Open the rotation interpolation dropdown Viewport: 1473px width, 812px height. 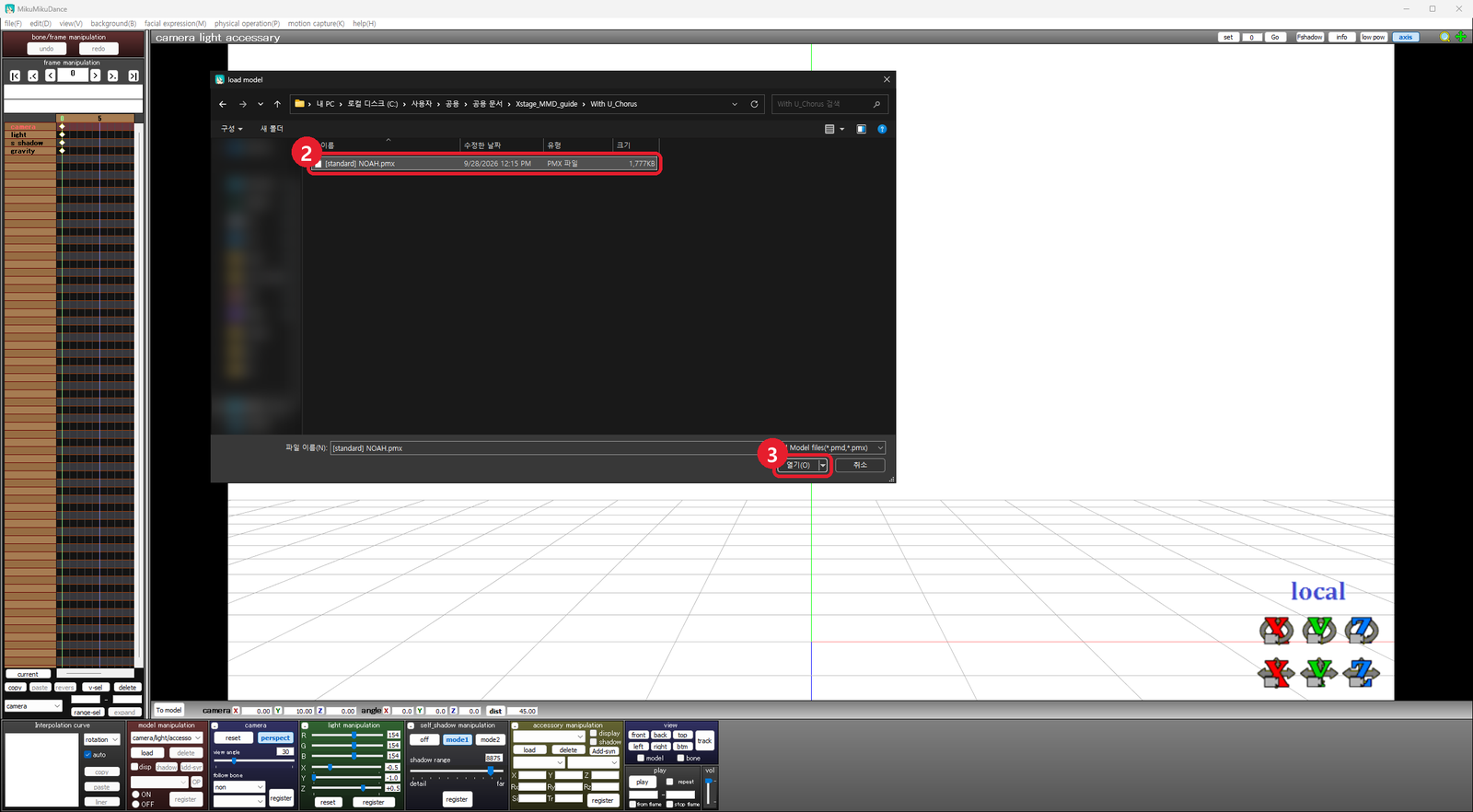point(102,740)
